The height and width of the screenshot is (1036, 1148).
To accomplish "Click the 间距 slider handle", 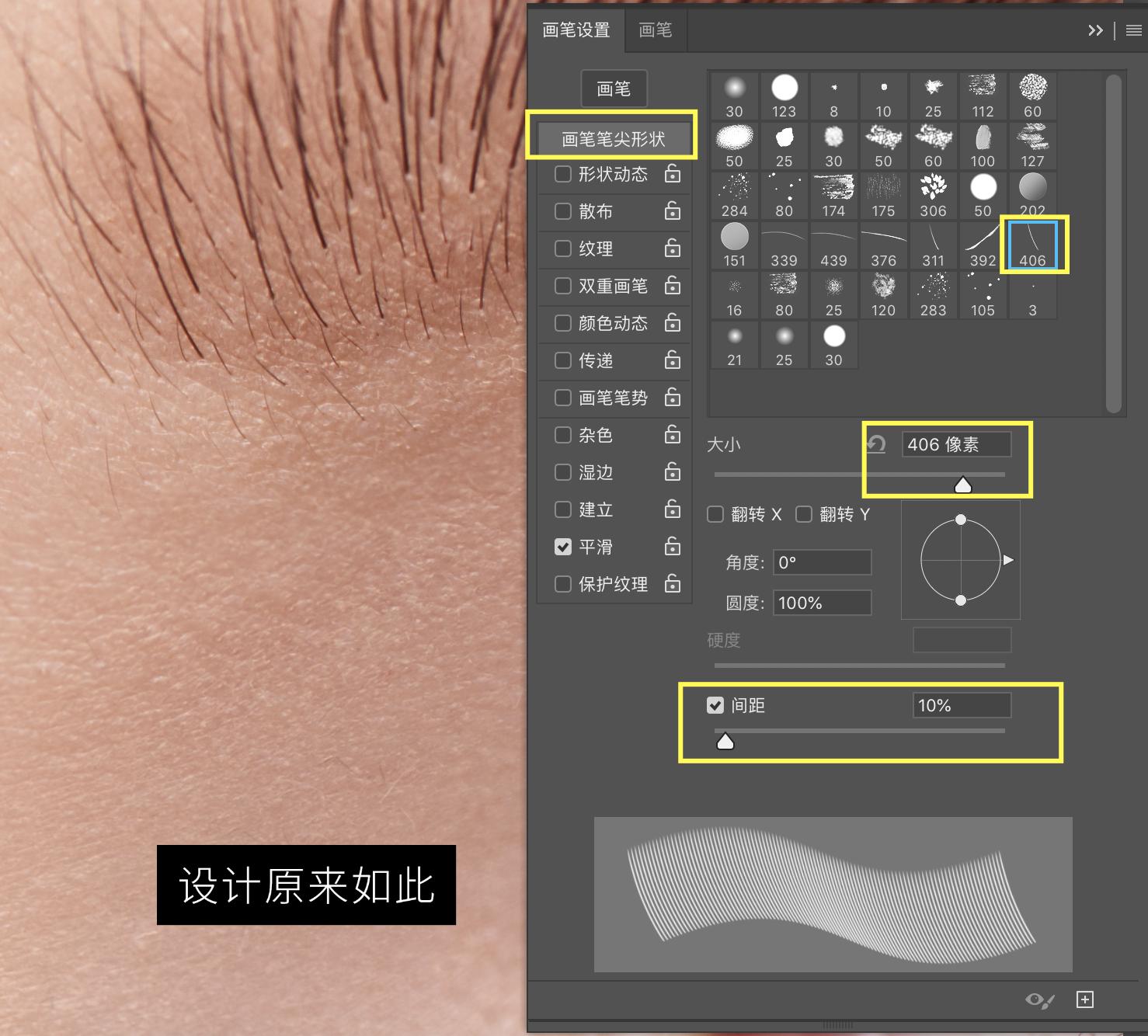I will tap(725, 740).
